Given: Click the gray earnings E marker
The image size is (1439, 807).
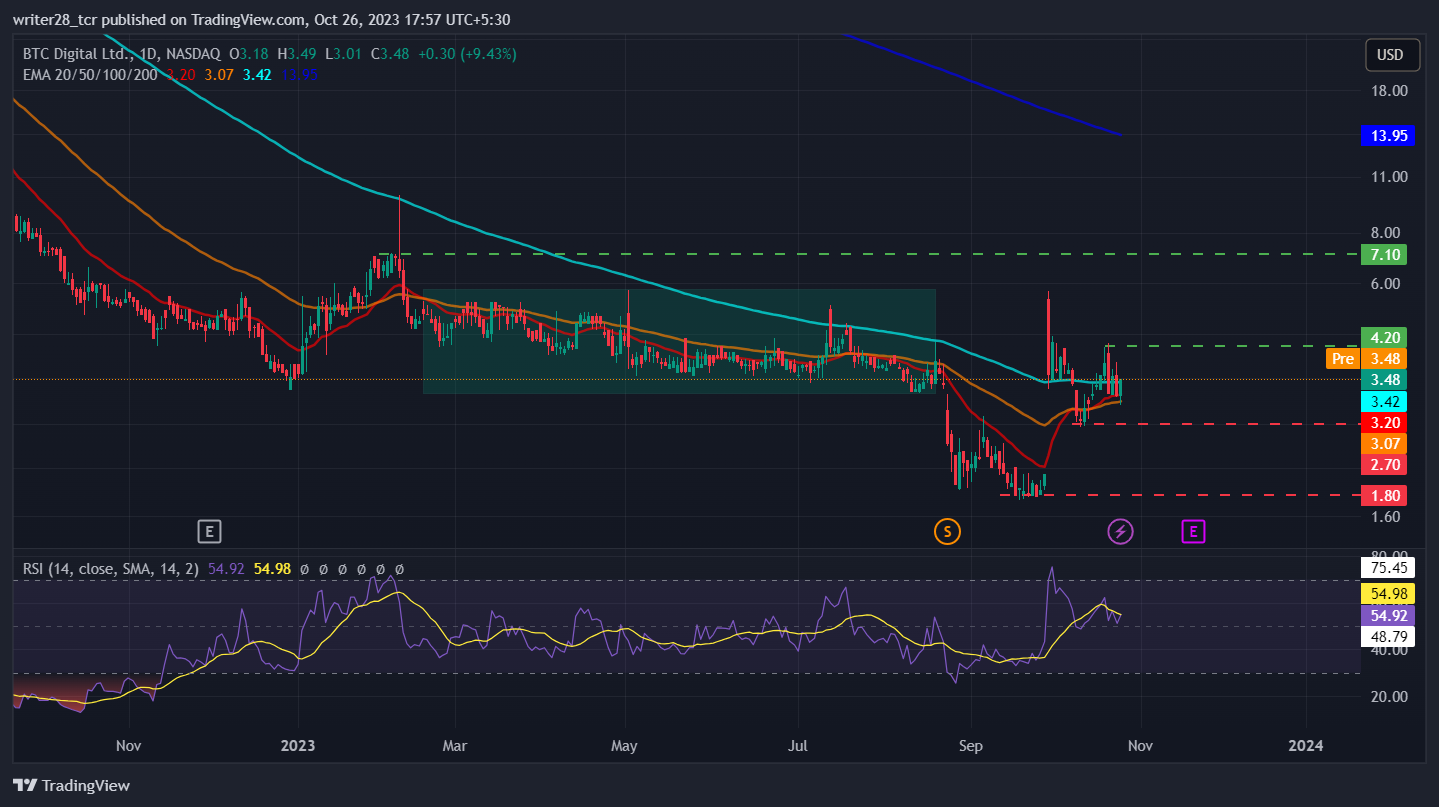Looking at the screenshot, I should click(x=209, y=531).
